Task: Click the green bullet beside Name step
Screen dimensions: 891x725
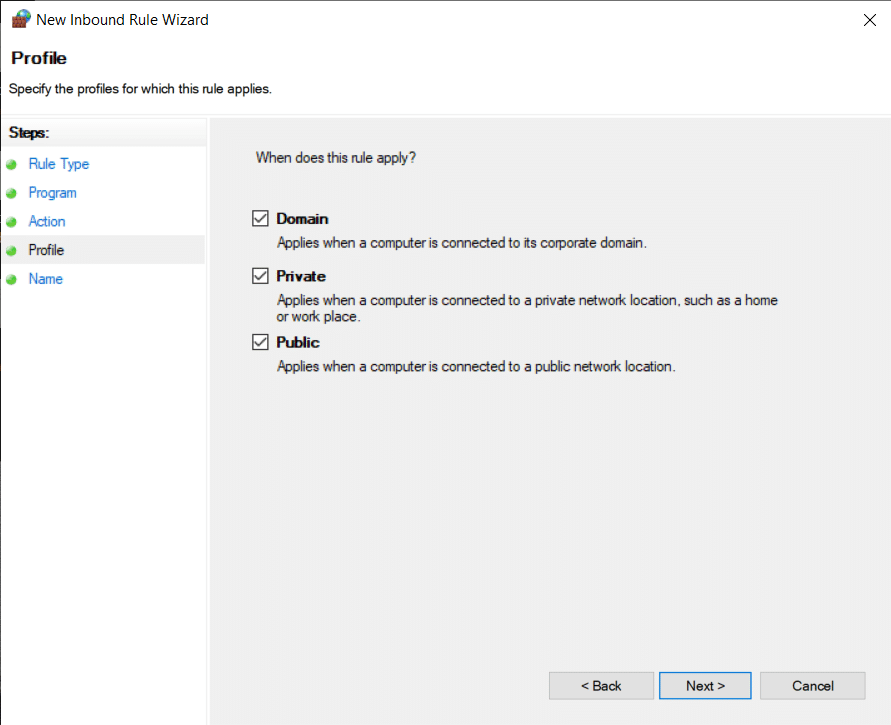Action: (11, 280)
